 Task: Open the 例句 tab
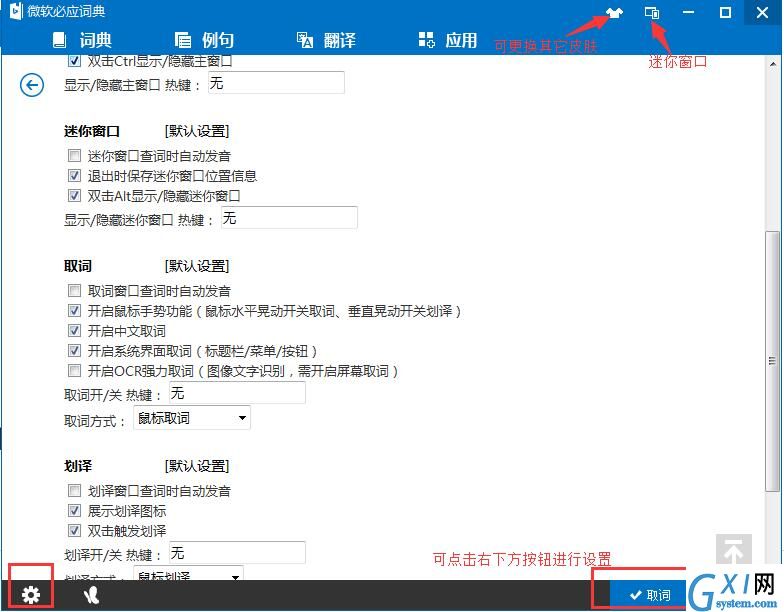204,40
